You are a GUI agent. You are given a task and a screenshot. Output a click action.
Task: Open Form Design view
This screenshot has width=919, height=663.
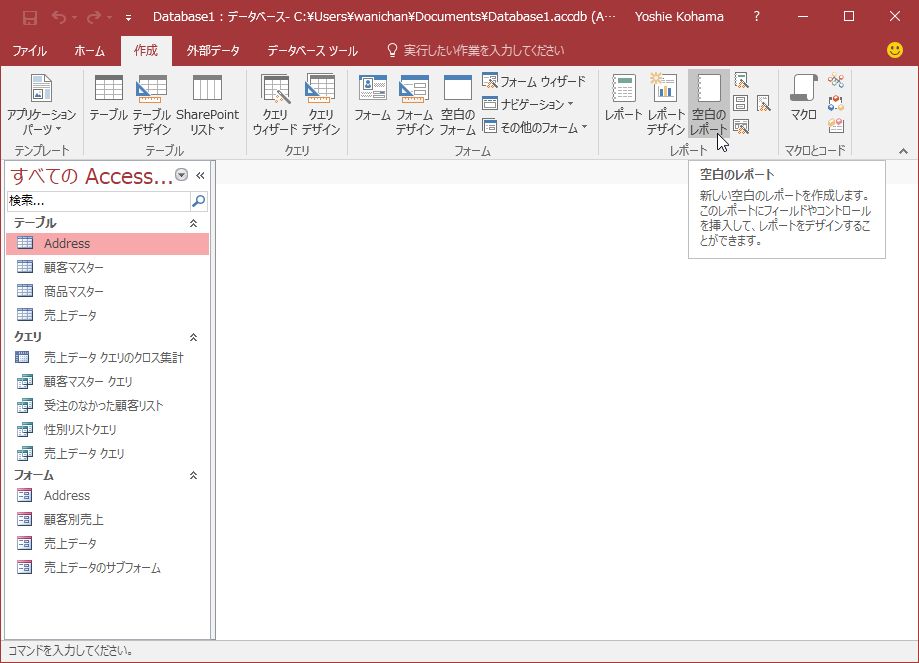tap(414, 105)
